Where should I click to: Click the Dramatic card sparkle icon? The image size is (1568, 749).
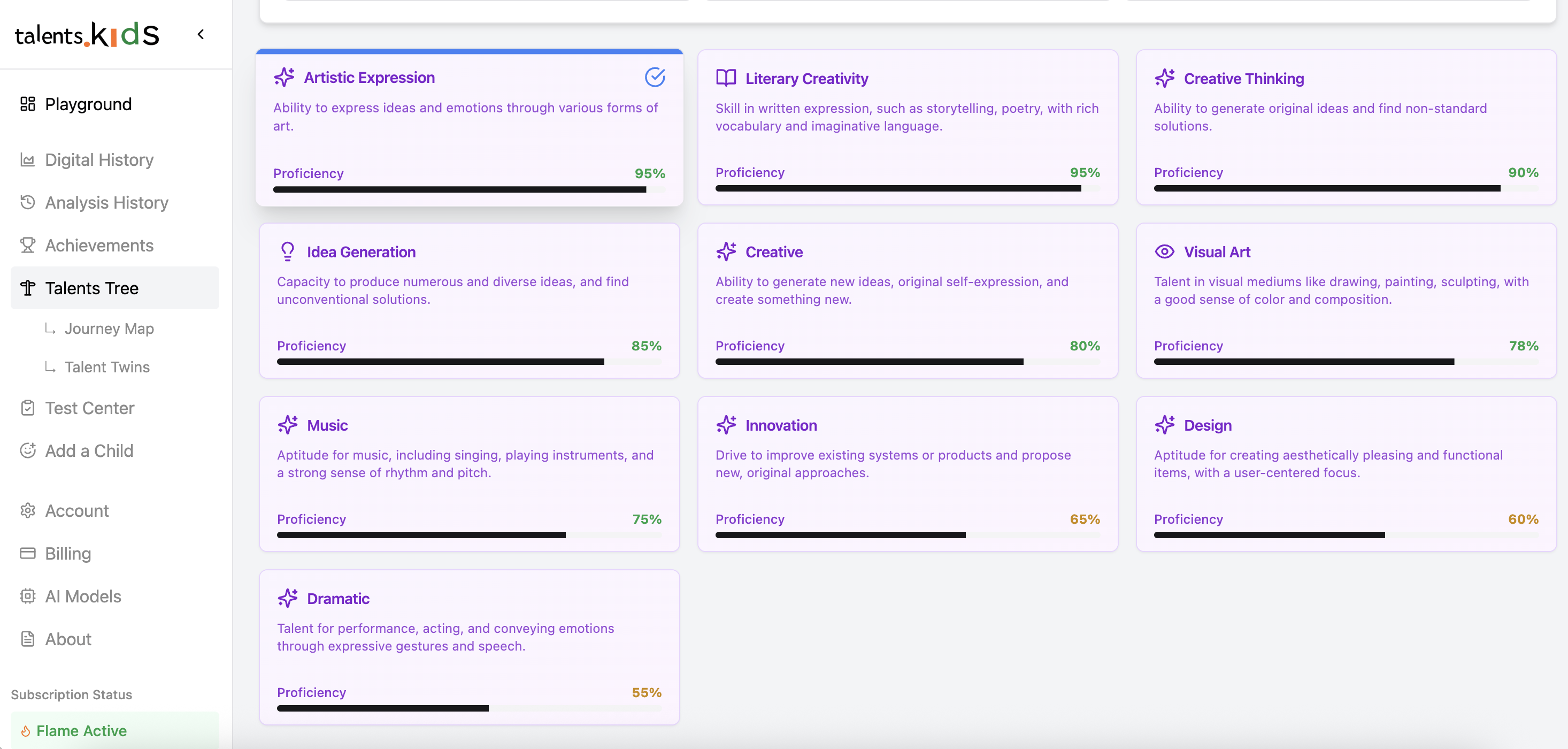tap(287, 598)
